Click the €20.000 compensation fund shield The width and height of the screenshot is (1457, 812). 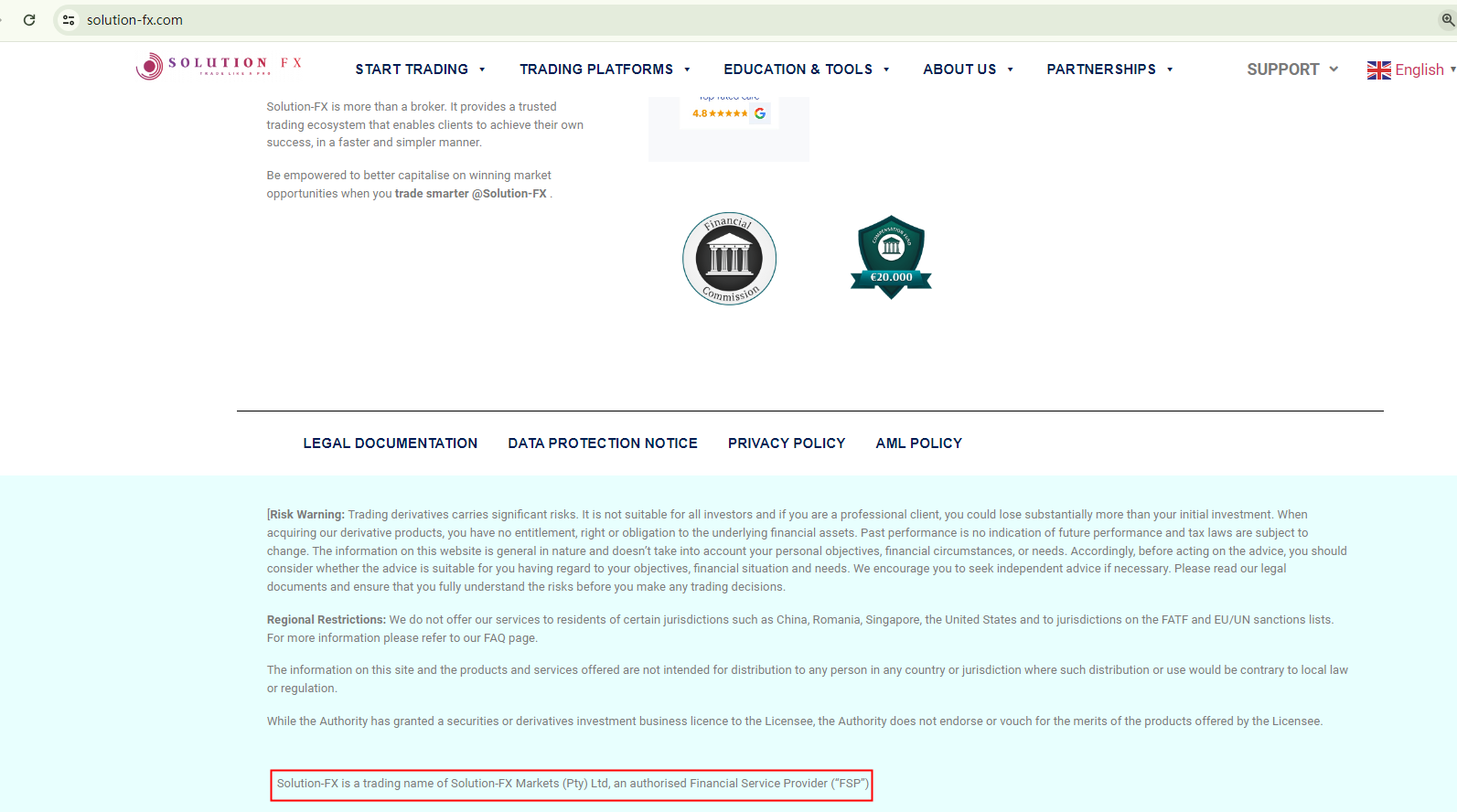(x=891, y=257)
